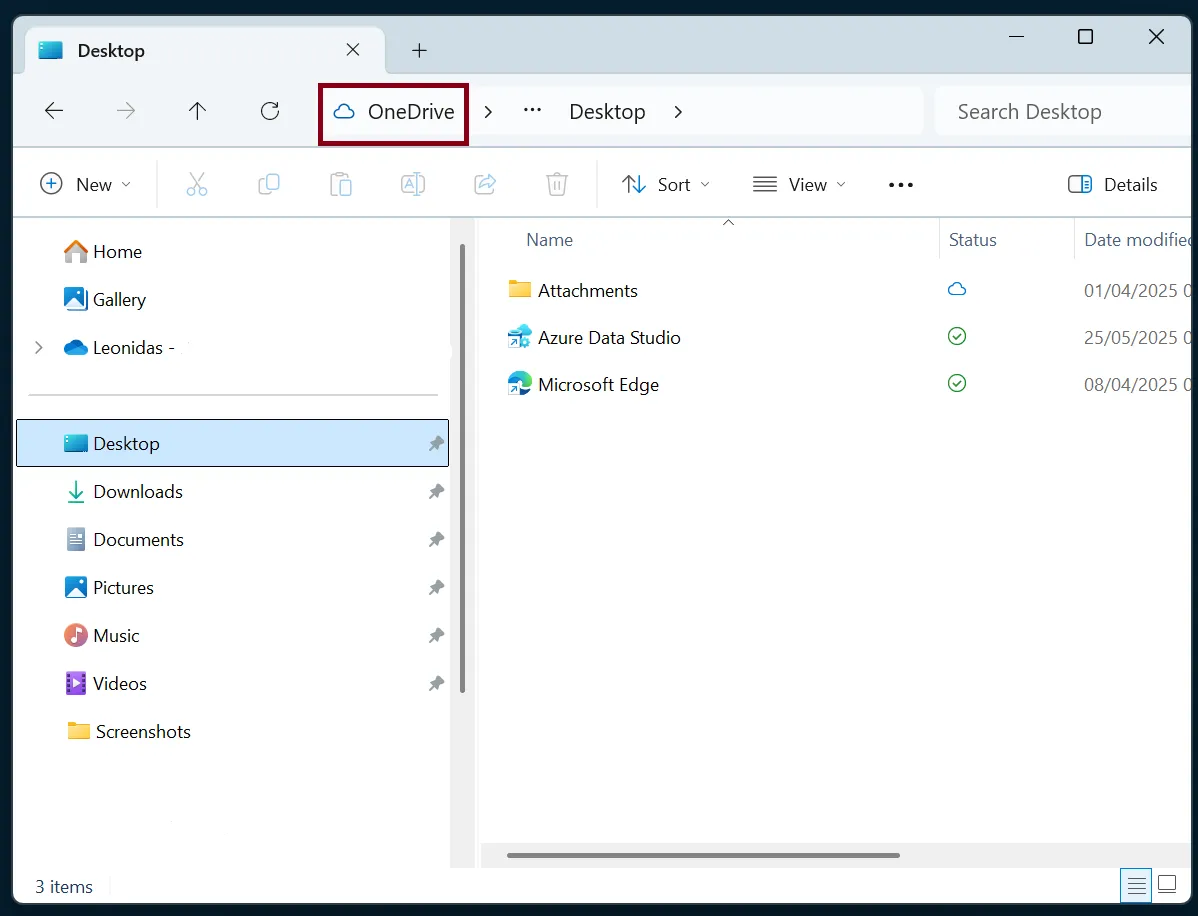Click the 01/04/2025 date cell
The height and width of the screenshot is (916, 1198).
(x=1137, y=290)
